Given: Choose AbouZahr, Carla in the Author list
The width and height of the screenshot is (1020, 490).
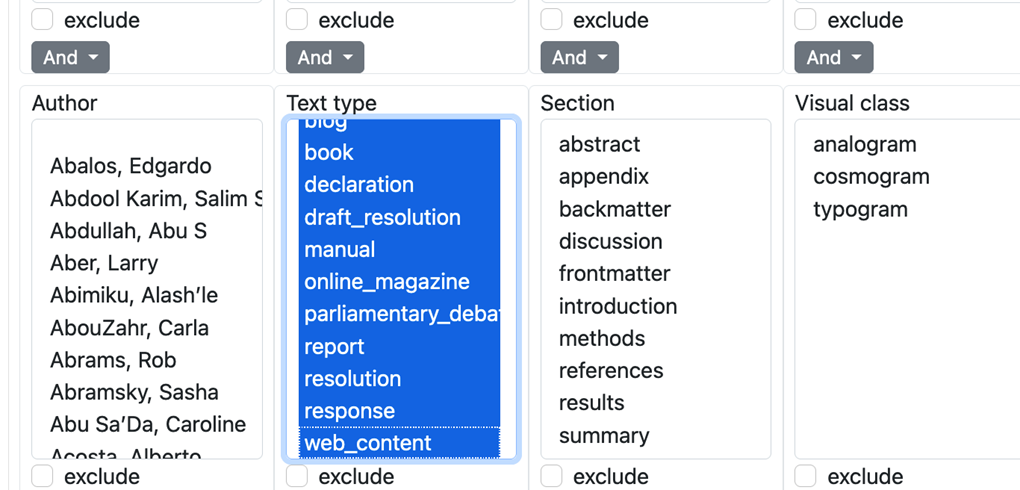Looking at the screenshot, I should pyautogui.click(x=129, y=328).
